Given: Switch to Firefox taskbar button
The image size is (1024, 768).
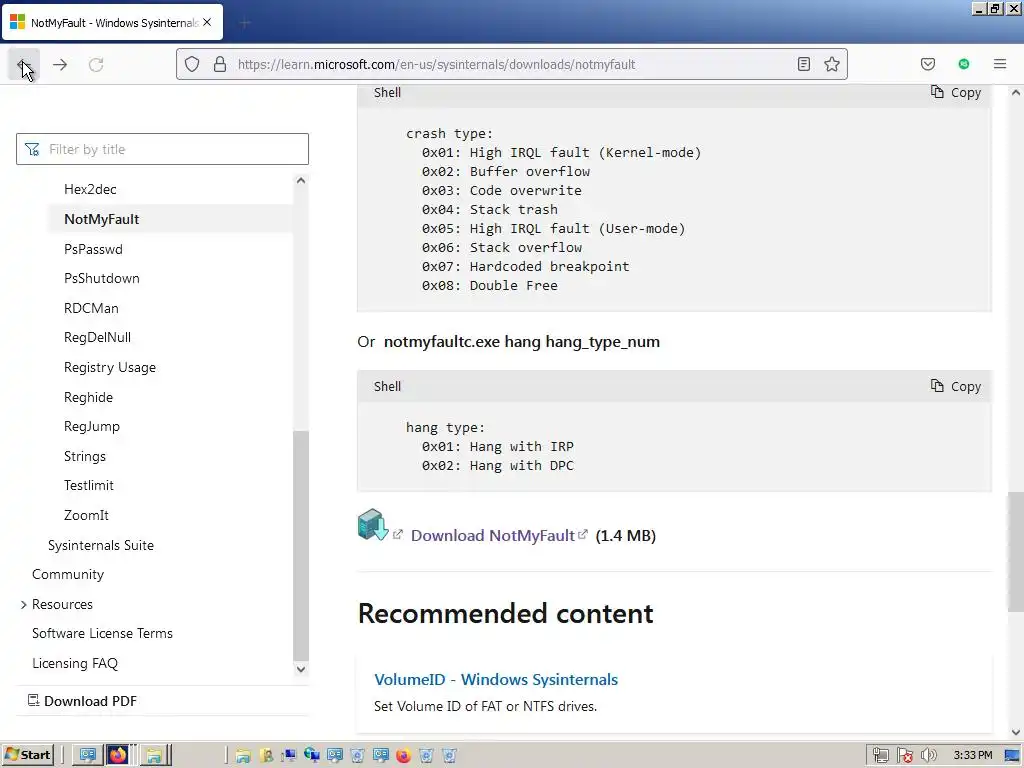Looking at the screenshot, I should (118, 755).
